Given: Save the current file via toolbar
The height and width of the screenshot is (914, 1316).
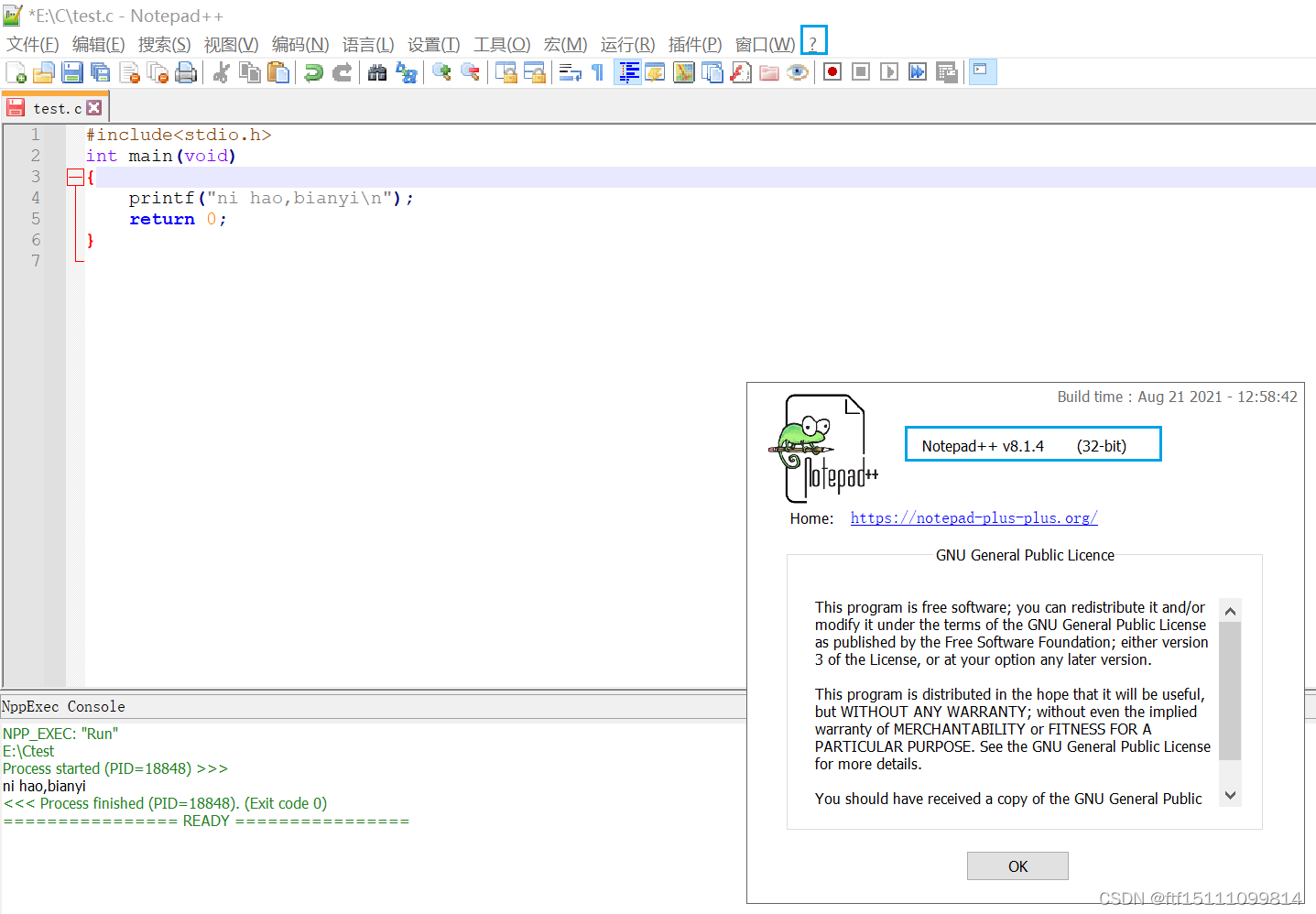Looking at the screenshot, I should tap(72, 72).
